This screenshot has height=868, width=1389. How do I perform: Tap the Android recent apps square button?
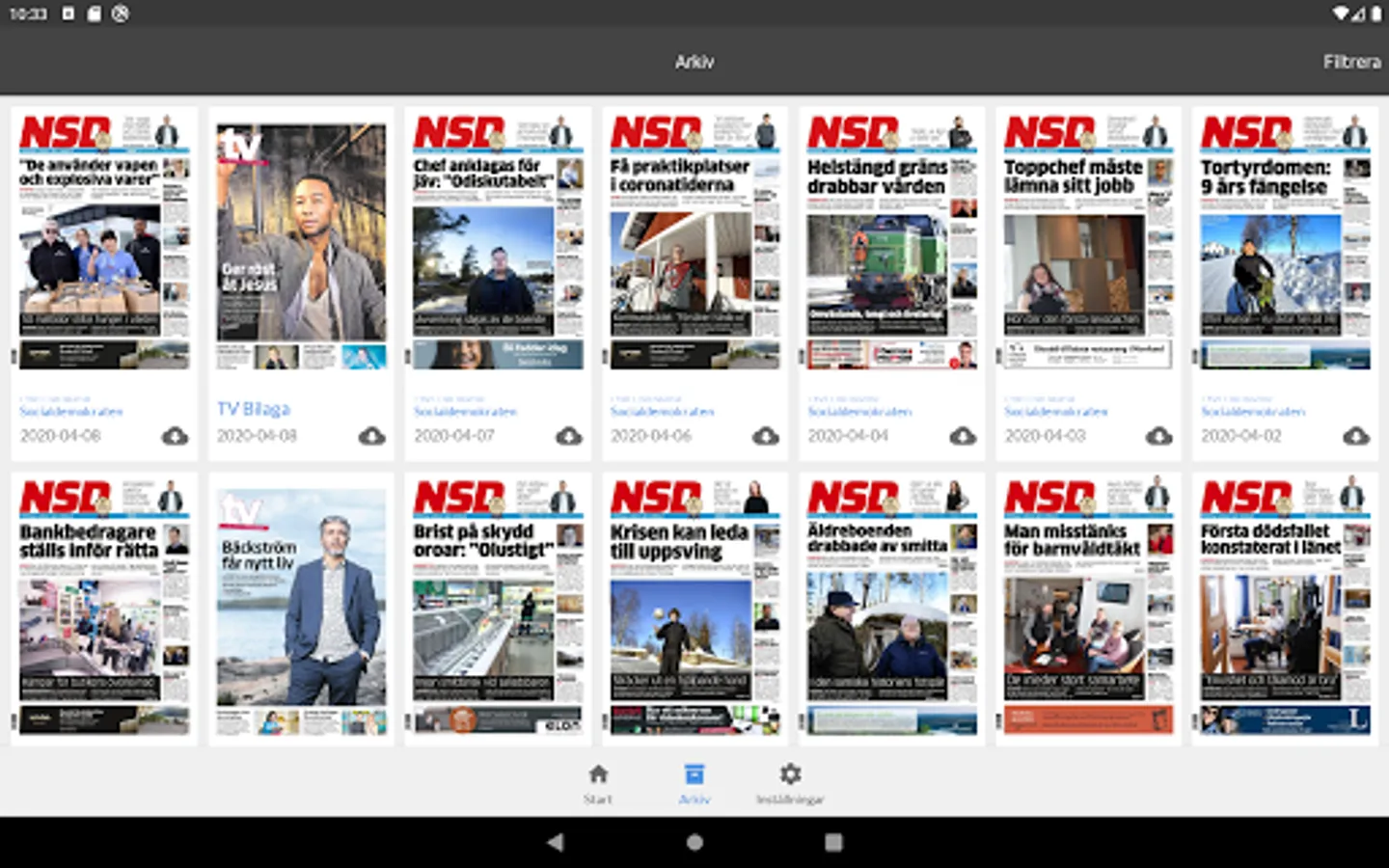(x=833, y=842)
